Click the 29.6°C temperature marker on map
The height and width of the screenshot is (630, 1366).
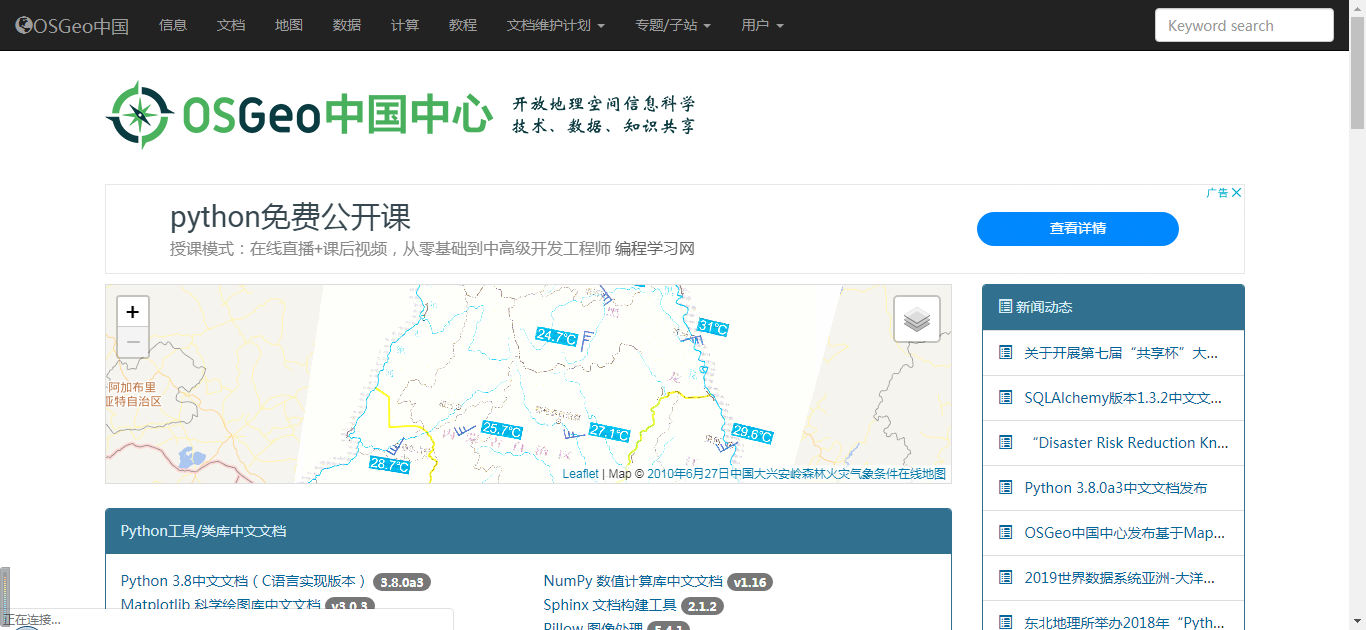tap(752, 434)
